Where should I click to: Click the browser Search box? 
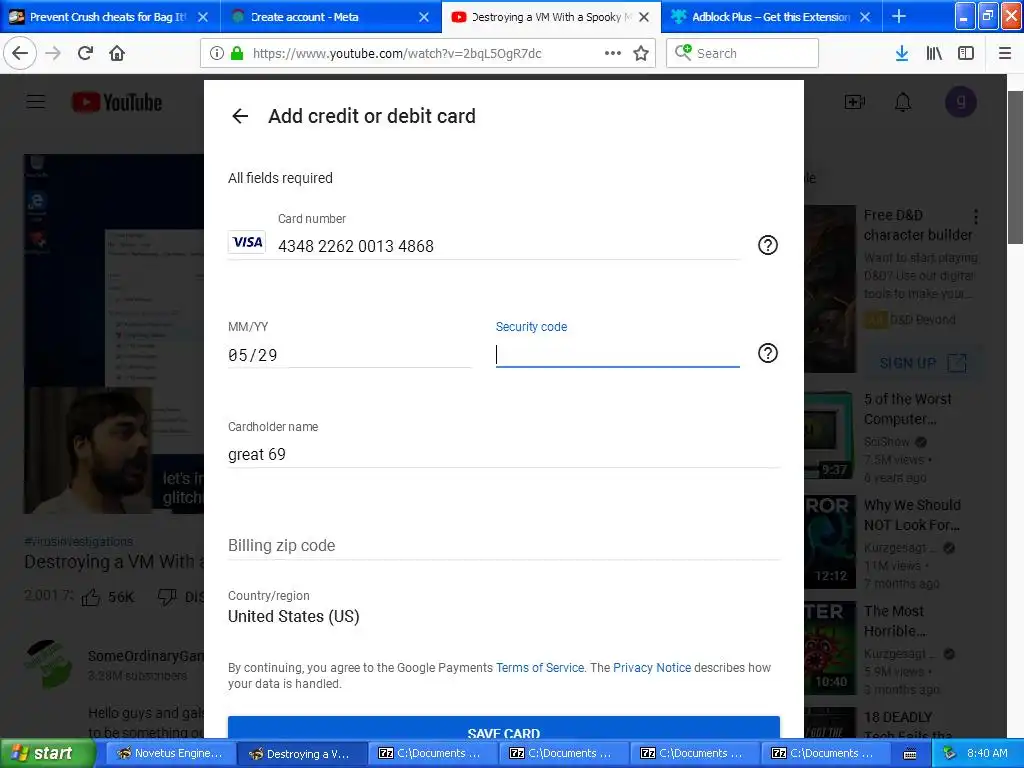pos(743,53)
